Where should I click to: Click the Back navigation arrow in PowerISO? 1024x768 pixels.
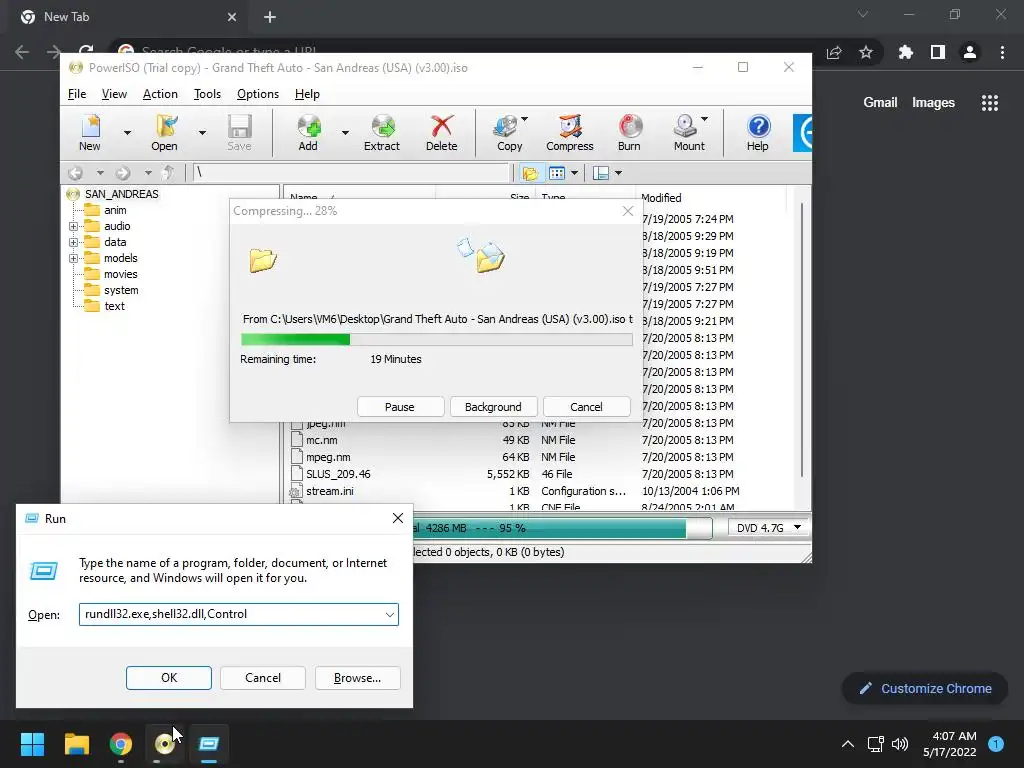tap(76, 173)
